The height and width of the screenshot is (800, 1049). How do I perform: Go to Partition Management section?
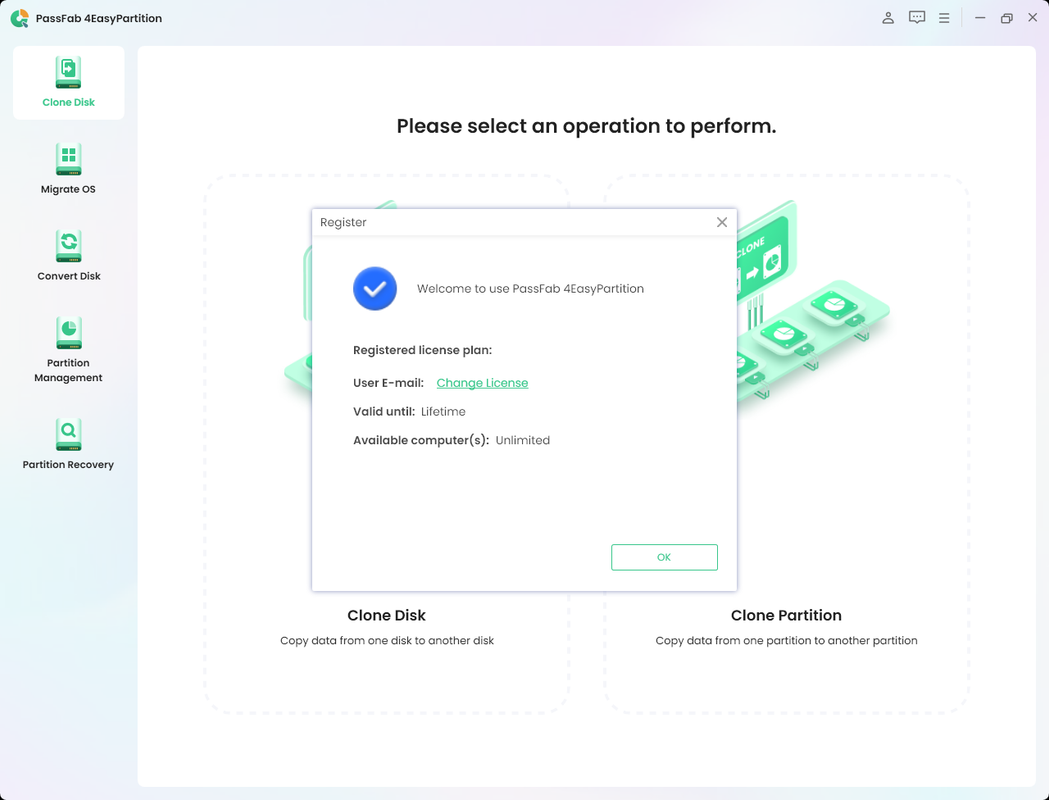pyautogui.click(x=68, y=350)
